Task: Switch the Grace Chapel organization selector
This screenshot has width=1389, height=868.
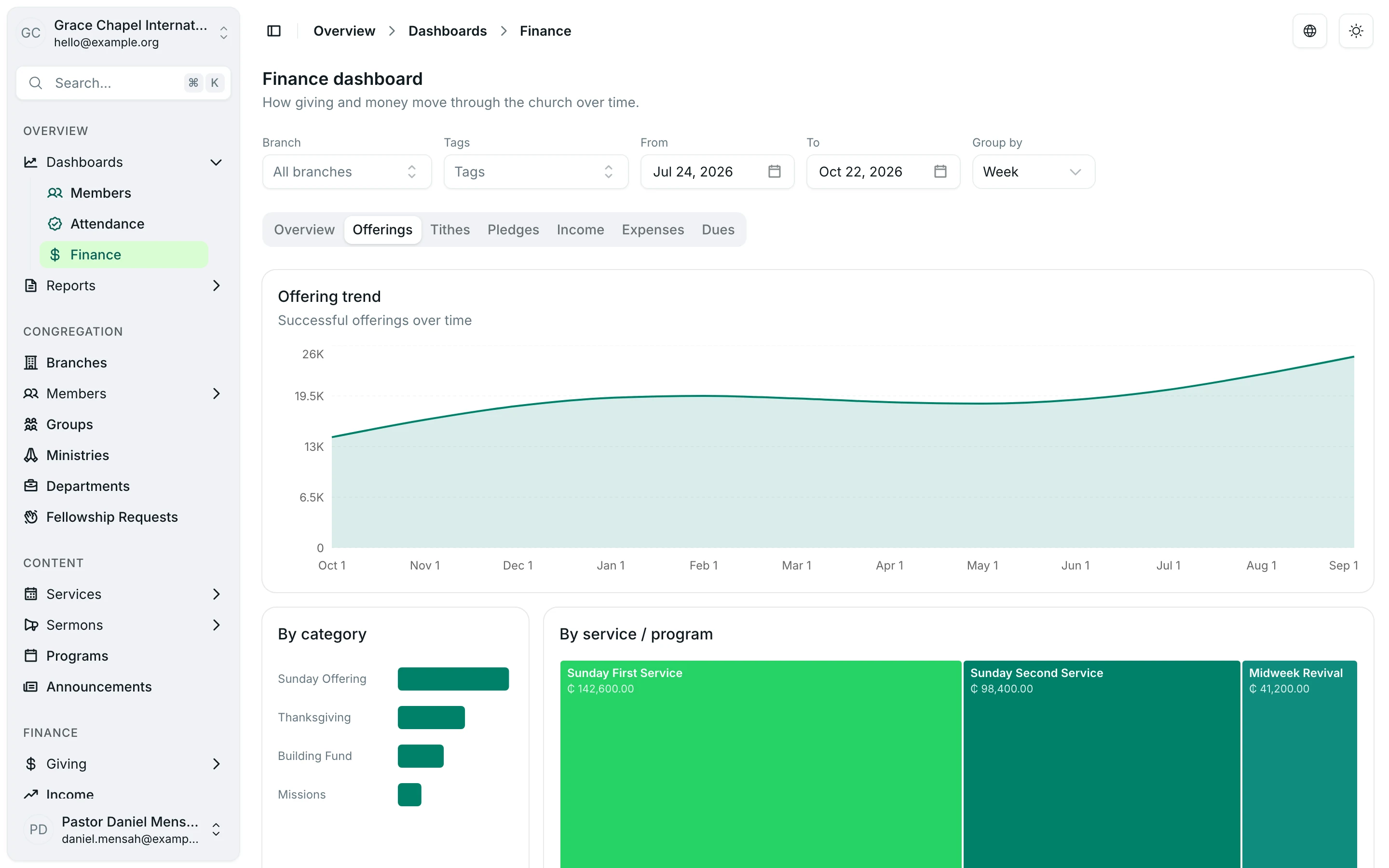Action: (123, 33)
